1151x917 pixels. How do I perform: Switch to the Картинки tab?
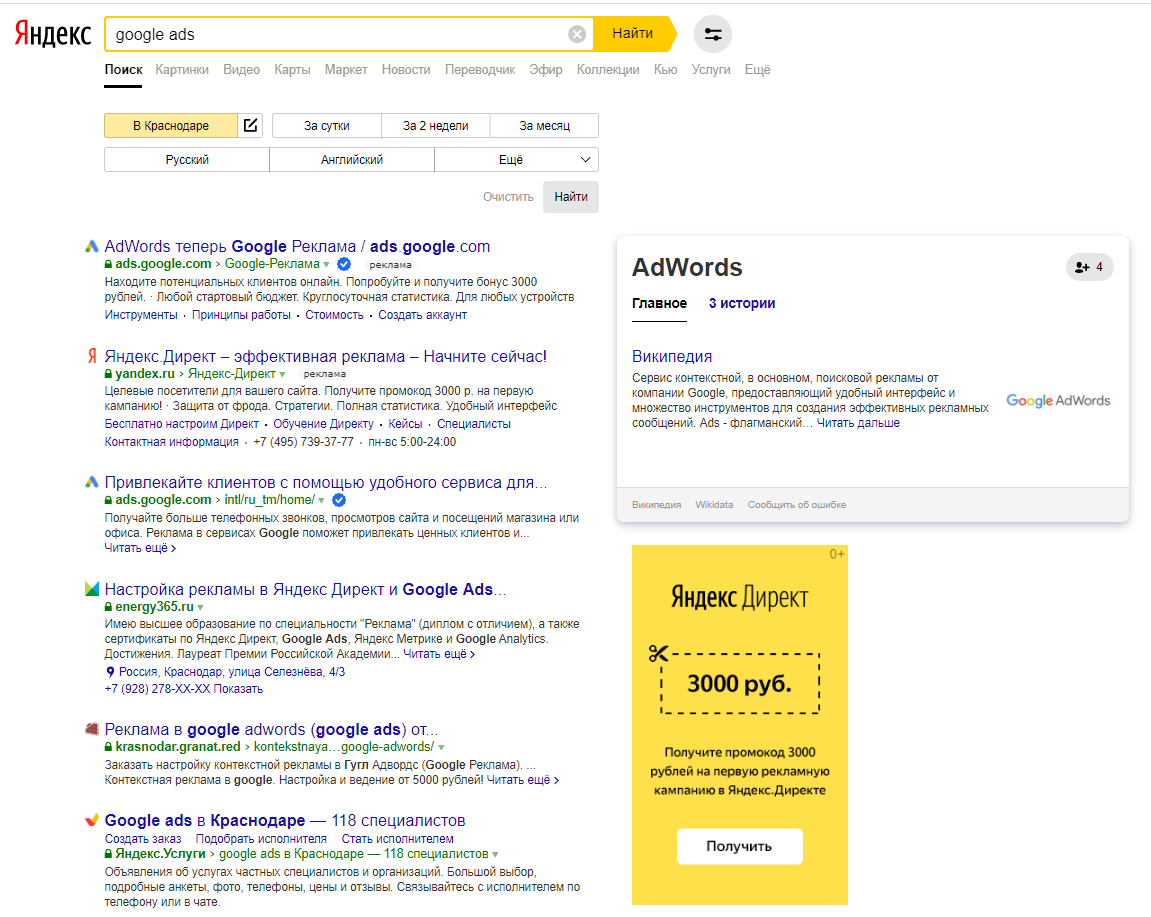click(182, 70)
